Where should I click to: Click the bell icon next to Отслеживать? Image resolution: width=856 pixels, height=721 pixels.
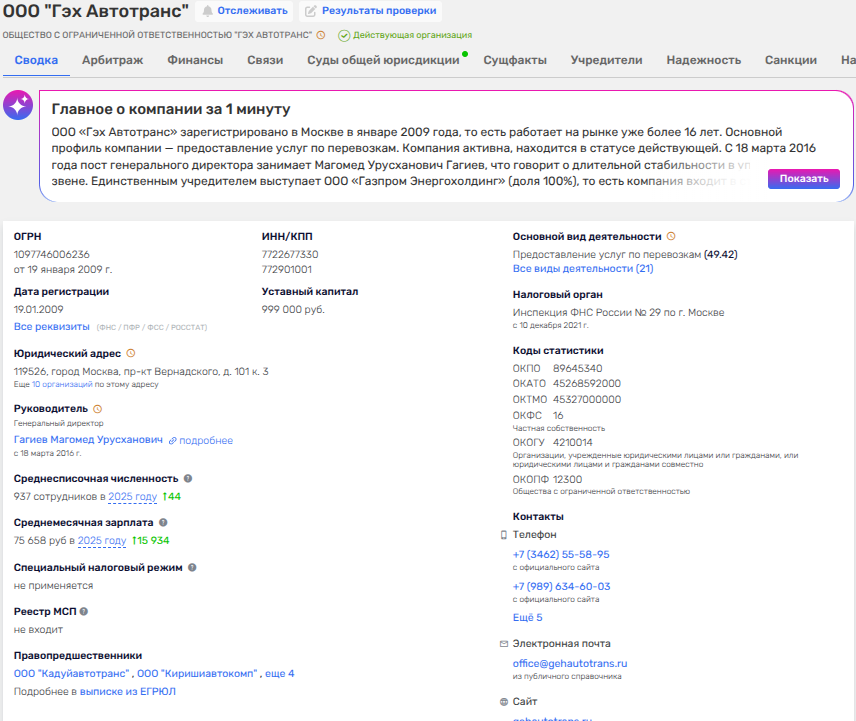pyautogui.click(x=207, y=11)
